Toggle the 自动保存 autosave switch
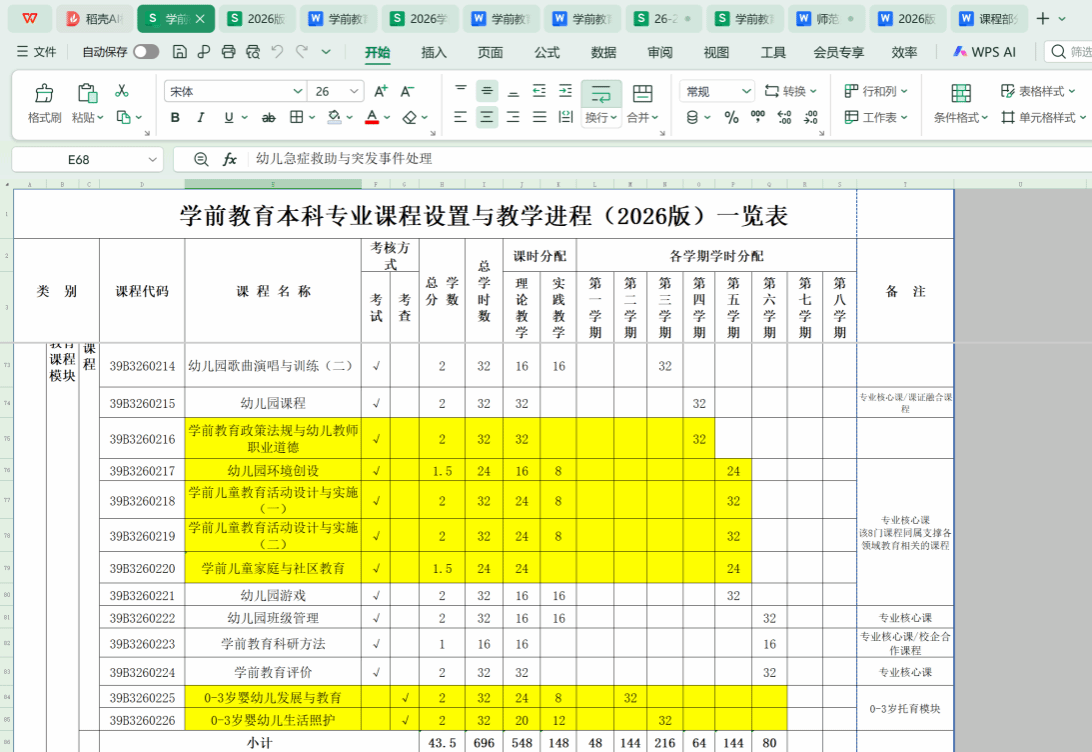Screen dimensions: 1092x752 (x=146, y=52)
